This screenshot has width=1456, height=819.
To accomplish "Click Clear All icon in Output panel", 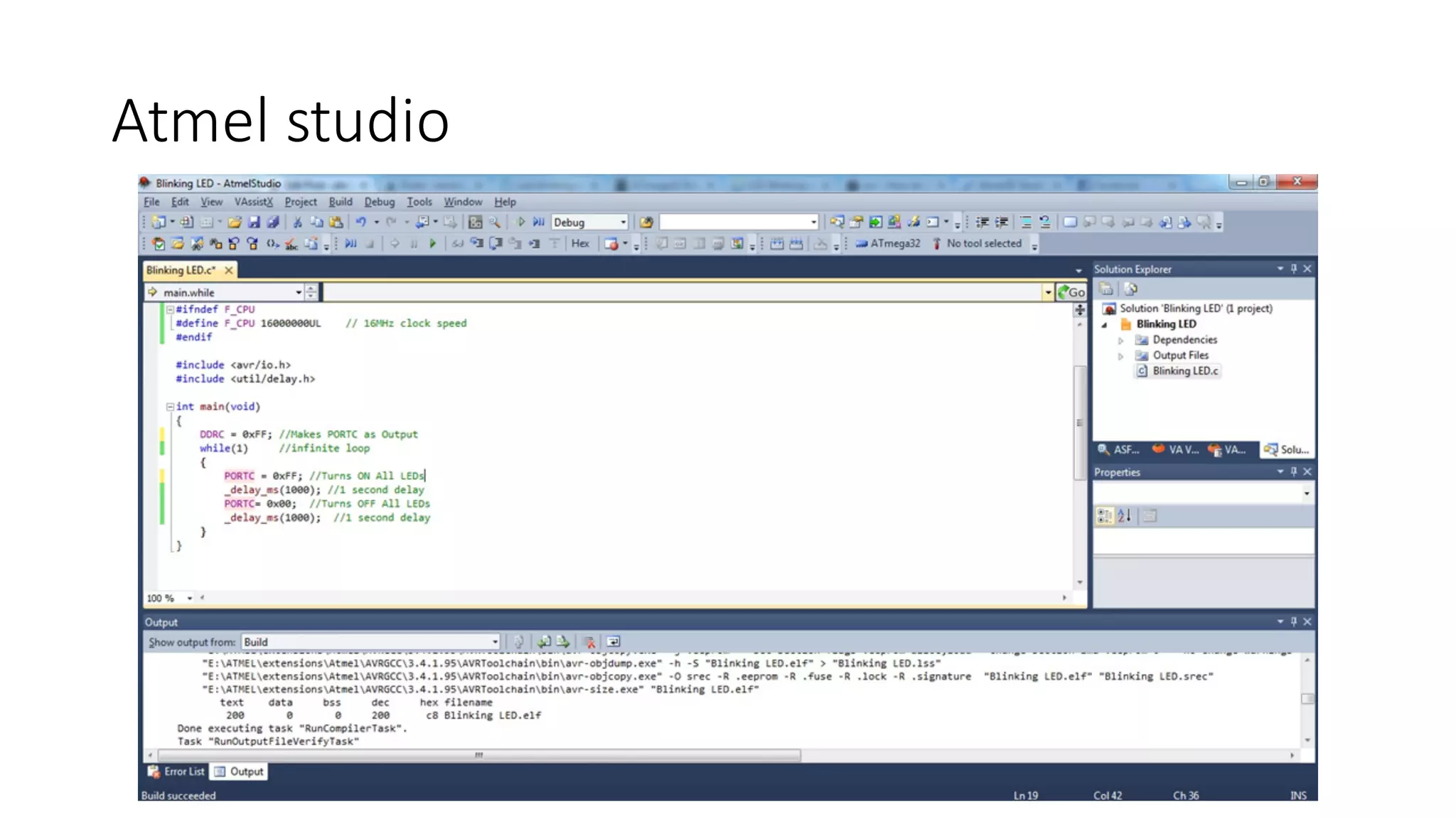I will pos(589,642).
